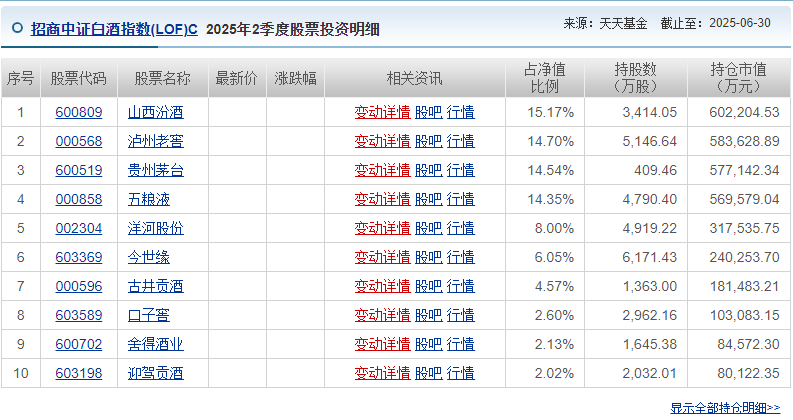The height and width of the screenshot is (420, 793).
Task: Open stock name 洋河股份
Action: coord(156,228)
